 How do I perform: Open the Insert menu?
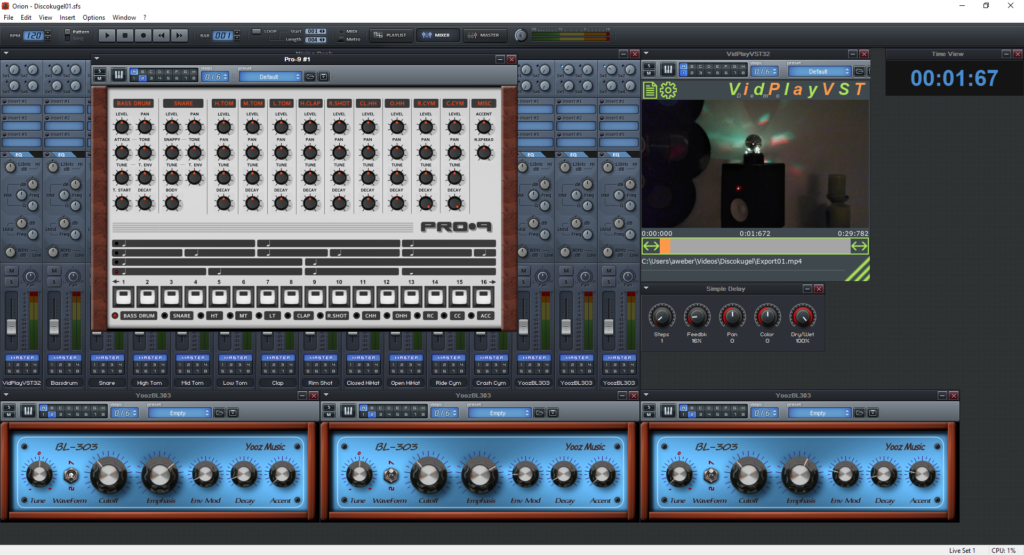pyautogui.click(x=67, y=18)
